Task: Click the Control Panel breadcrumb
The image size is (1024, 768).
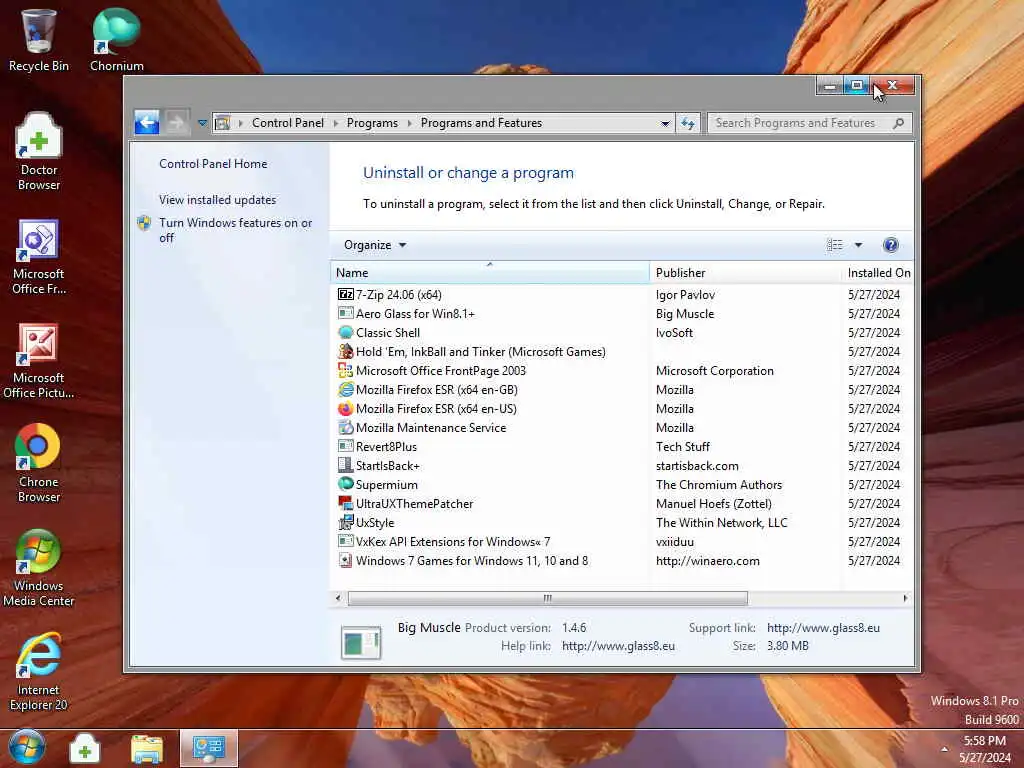Action: [288, 123]
